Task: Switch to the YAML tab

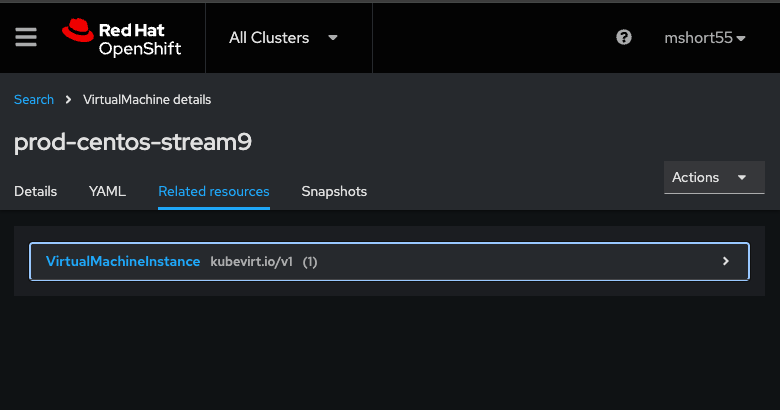Action: click(107, 191)
